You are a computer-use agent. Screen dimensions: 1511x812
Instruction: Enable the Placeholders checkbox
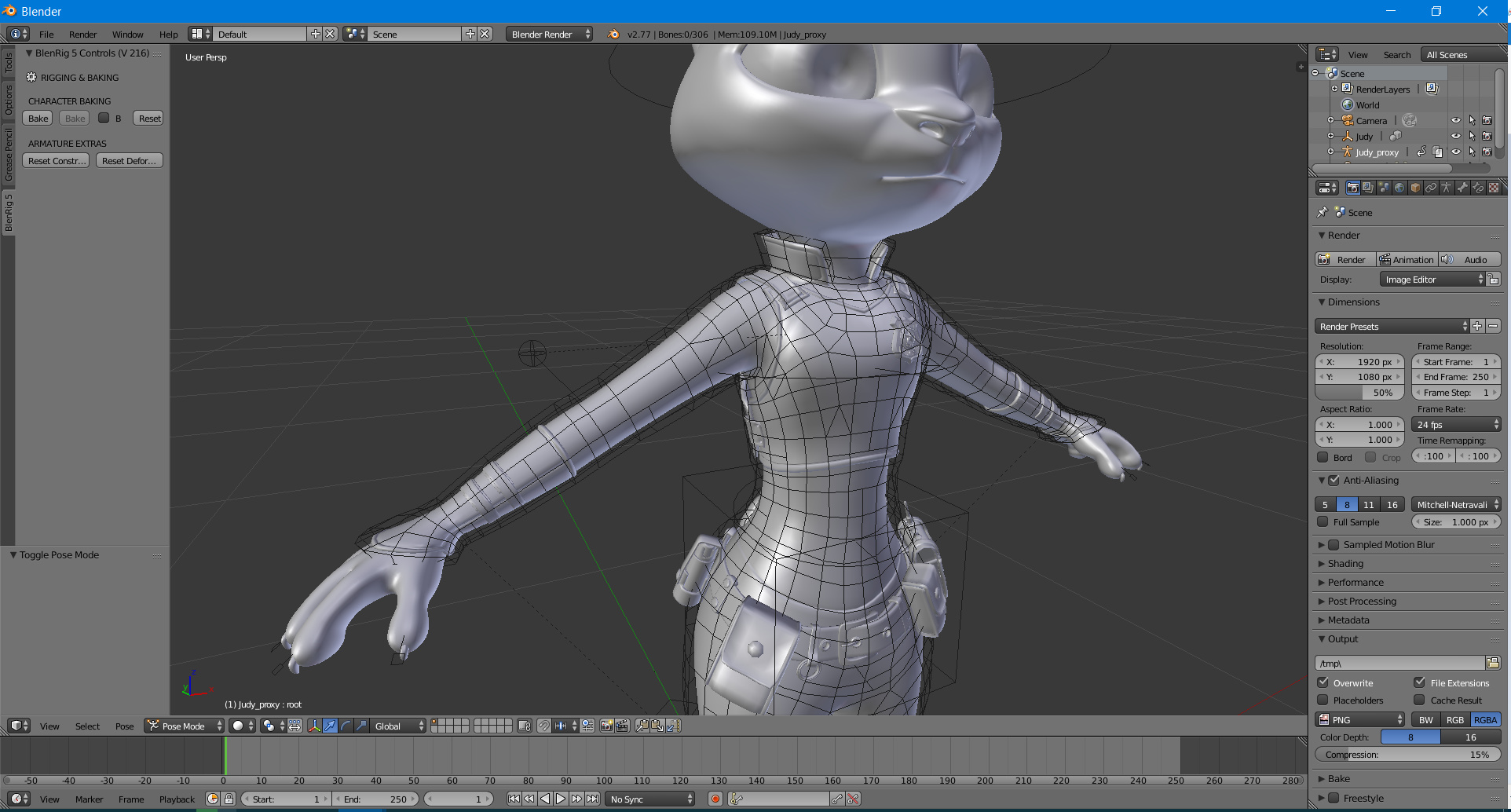(x=1323, y=700)
